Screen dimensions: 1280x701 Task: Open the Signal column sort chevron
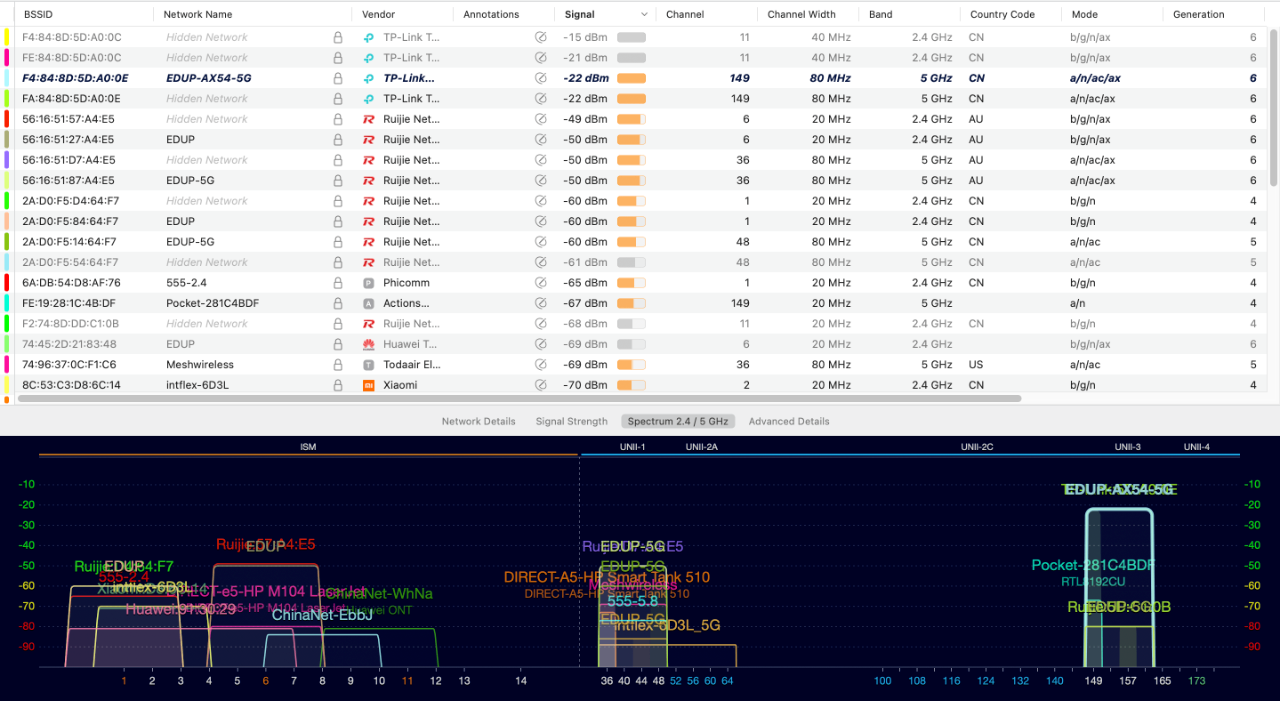(640, 15)
